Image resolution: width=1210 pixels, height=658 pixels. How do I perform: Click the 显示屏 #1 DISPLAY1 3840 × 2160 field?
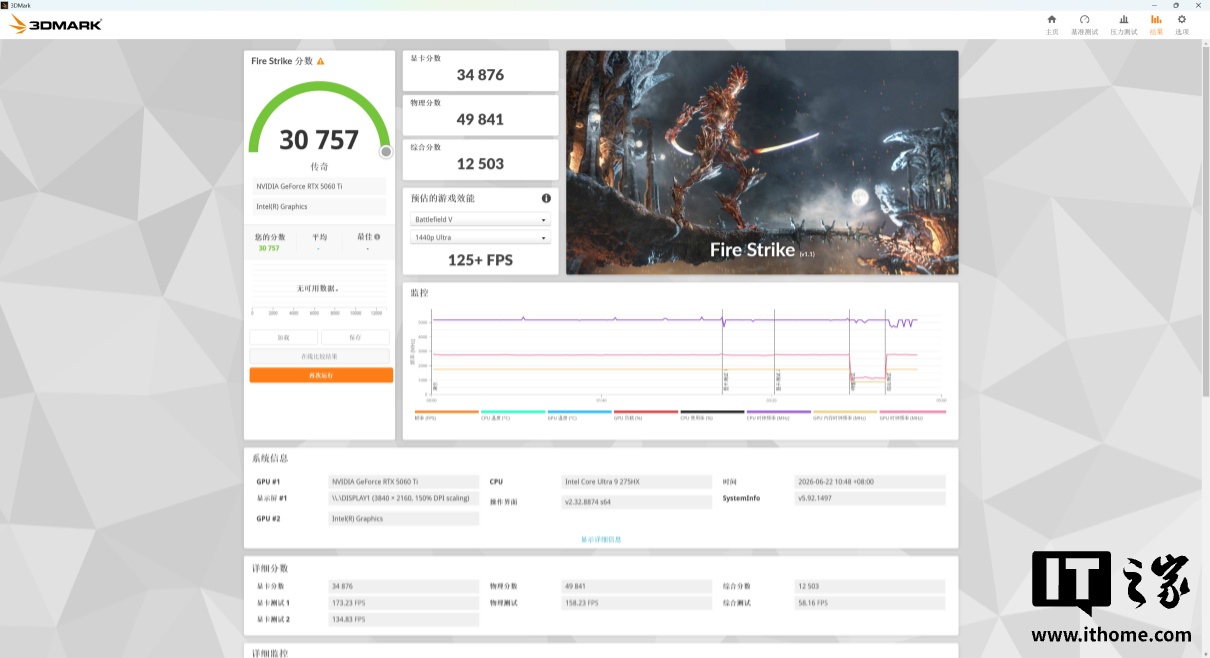click(x=404, y=498)
